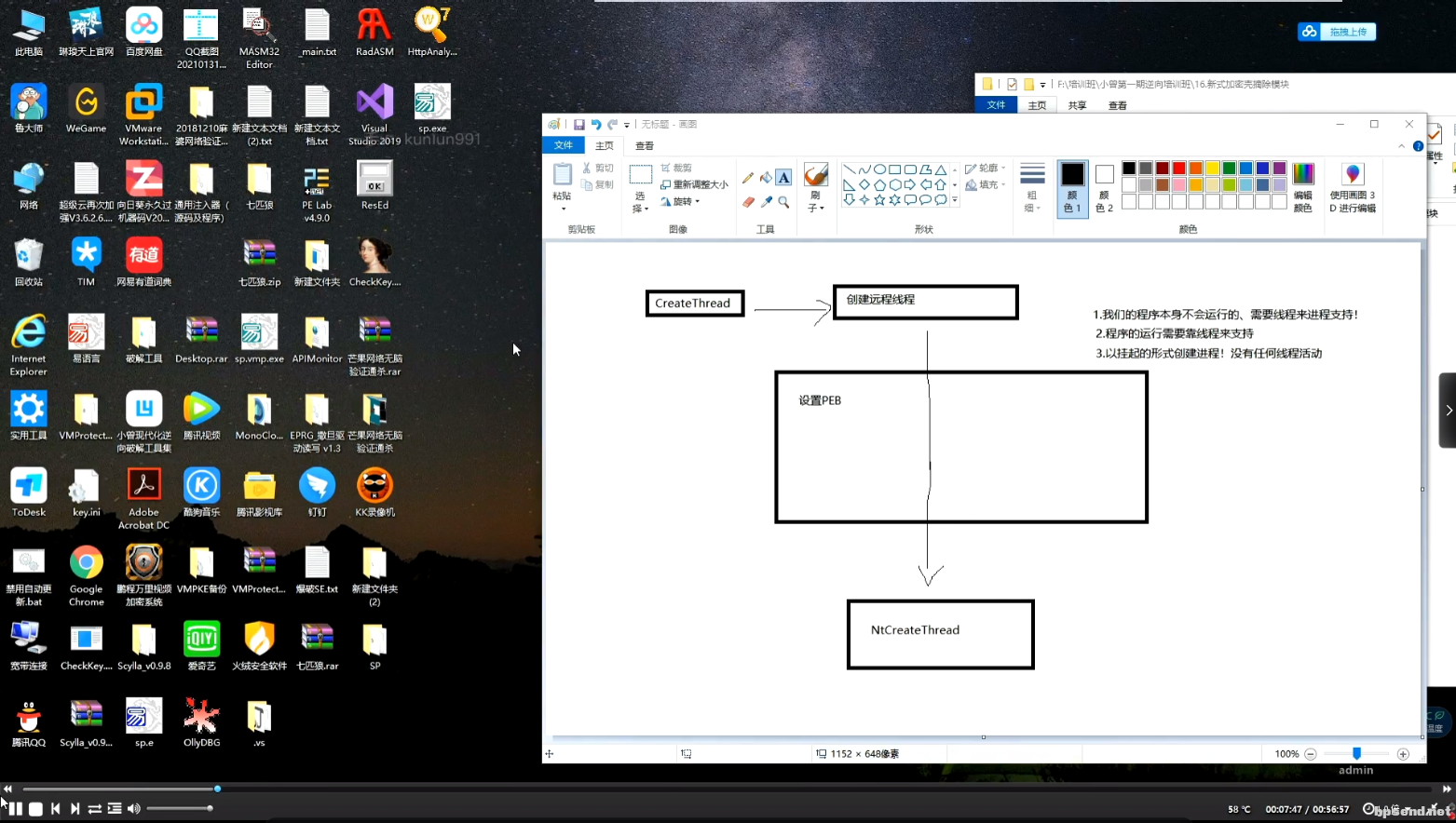The height and width of the screenshot is (823, 1456).
Task: Select the Pencil tool in Paint
Action: pyautogui.click(x=748, y=178)
